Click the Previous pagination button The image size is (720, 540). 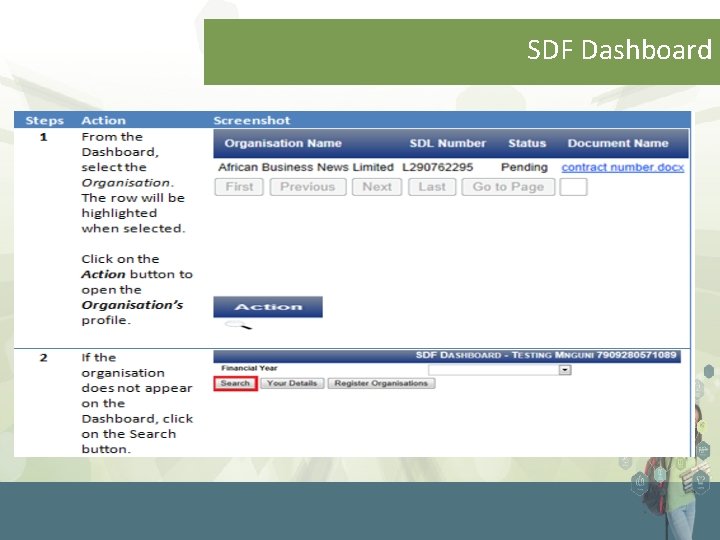[308, 187]
